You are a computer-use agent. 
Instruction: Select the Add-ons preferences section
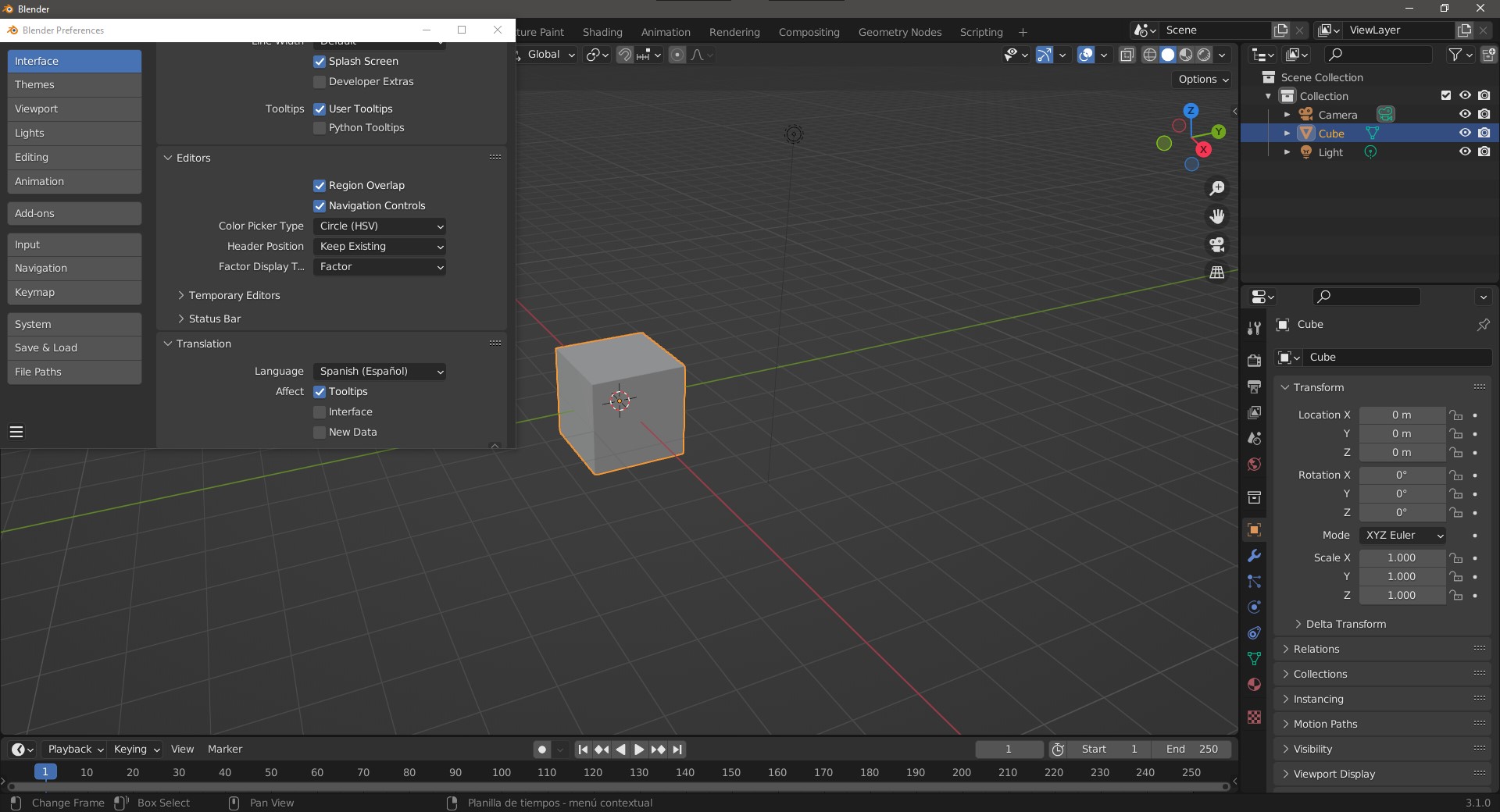[74, 213]
